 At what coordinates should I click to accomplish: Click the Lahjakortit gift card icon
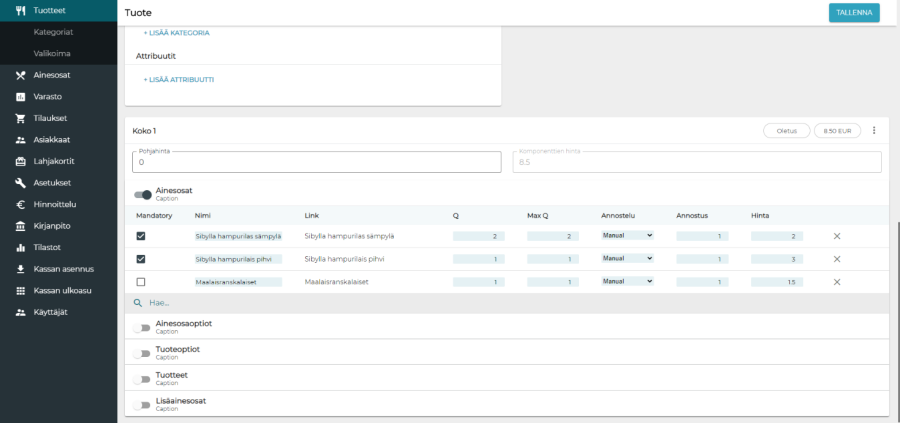[20, 161]
